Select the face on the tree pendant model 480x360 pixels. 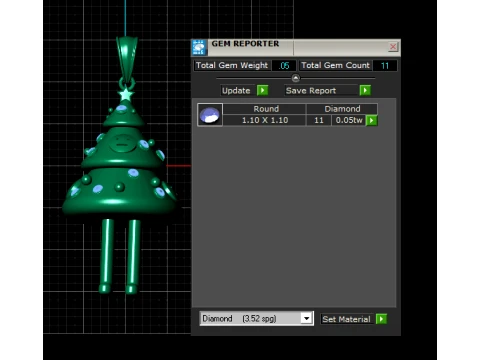tap(122, 143)
